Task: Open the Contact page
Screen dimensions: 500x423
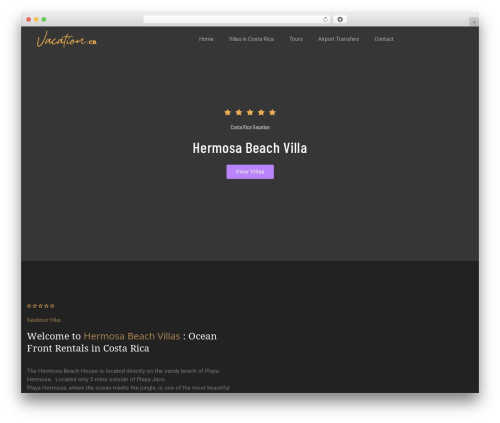Action: (384, 39)
